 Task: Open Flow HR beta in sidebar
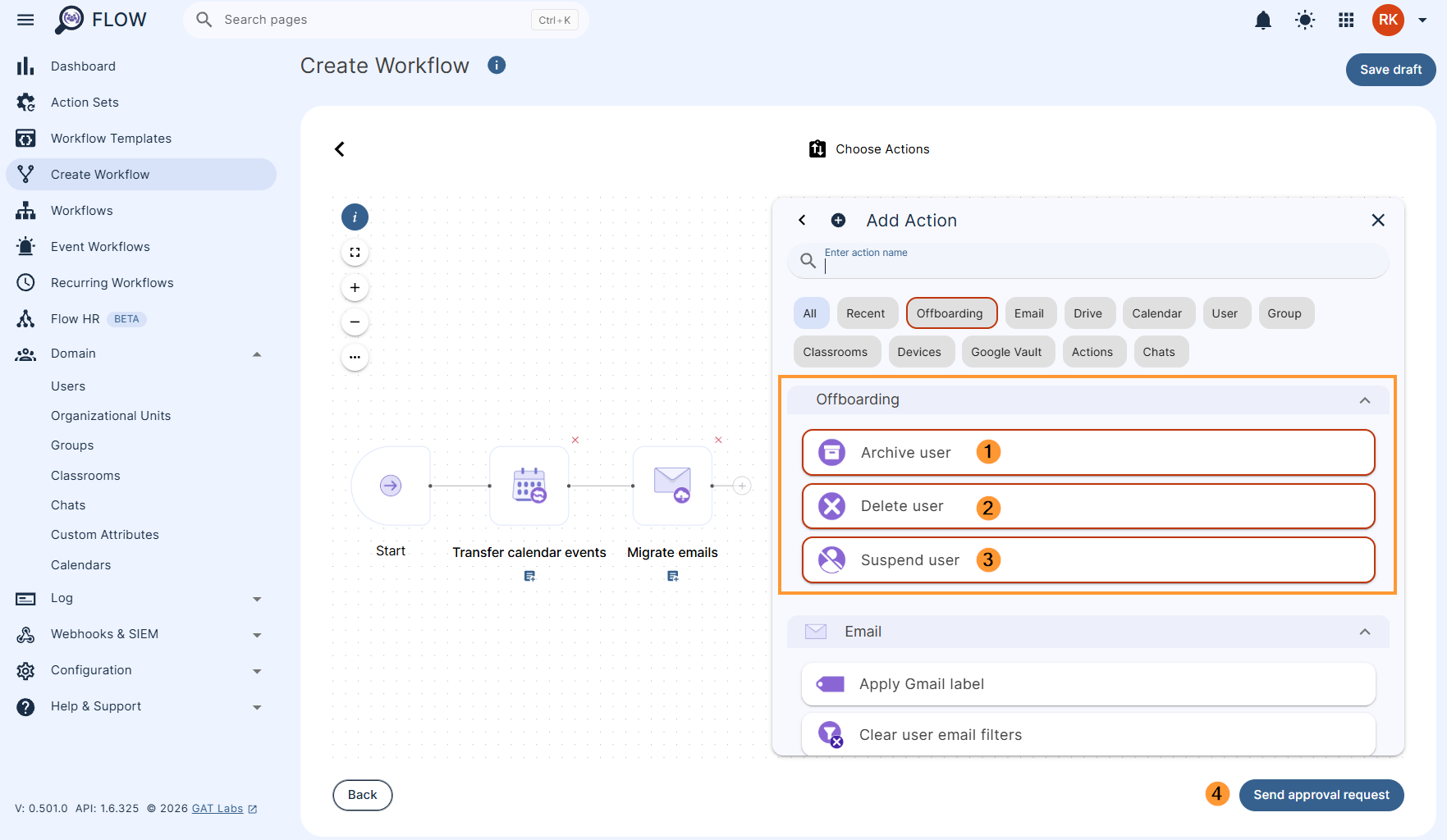click(x=140, y=319)
